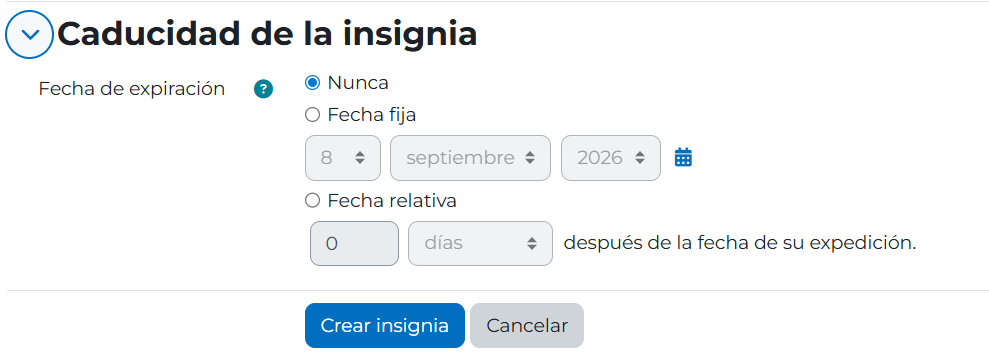Select the Nunca radio button
Screen dimensions: 989x360
click(312, 83)
